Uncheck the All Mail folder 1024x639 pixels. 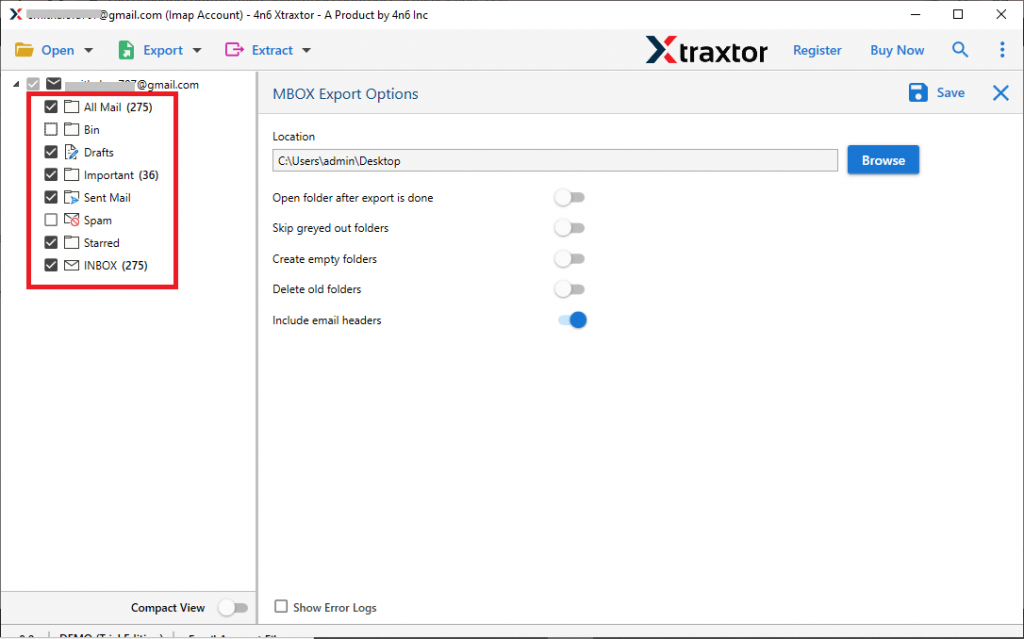coord(50,106)
